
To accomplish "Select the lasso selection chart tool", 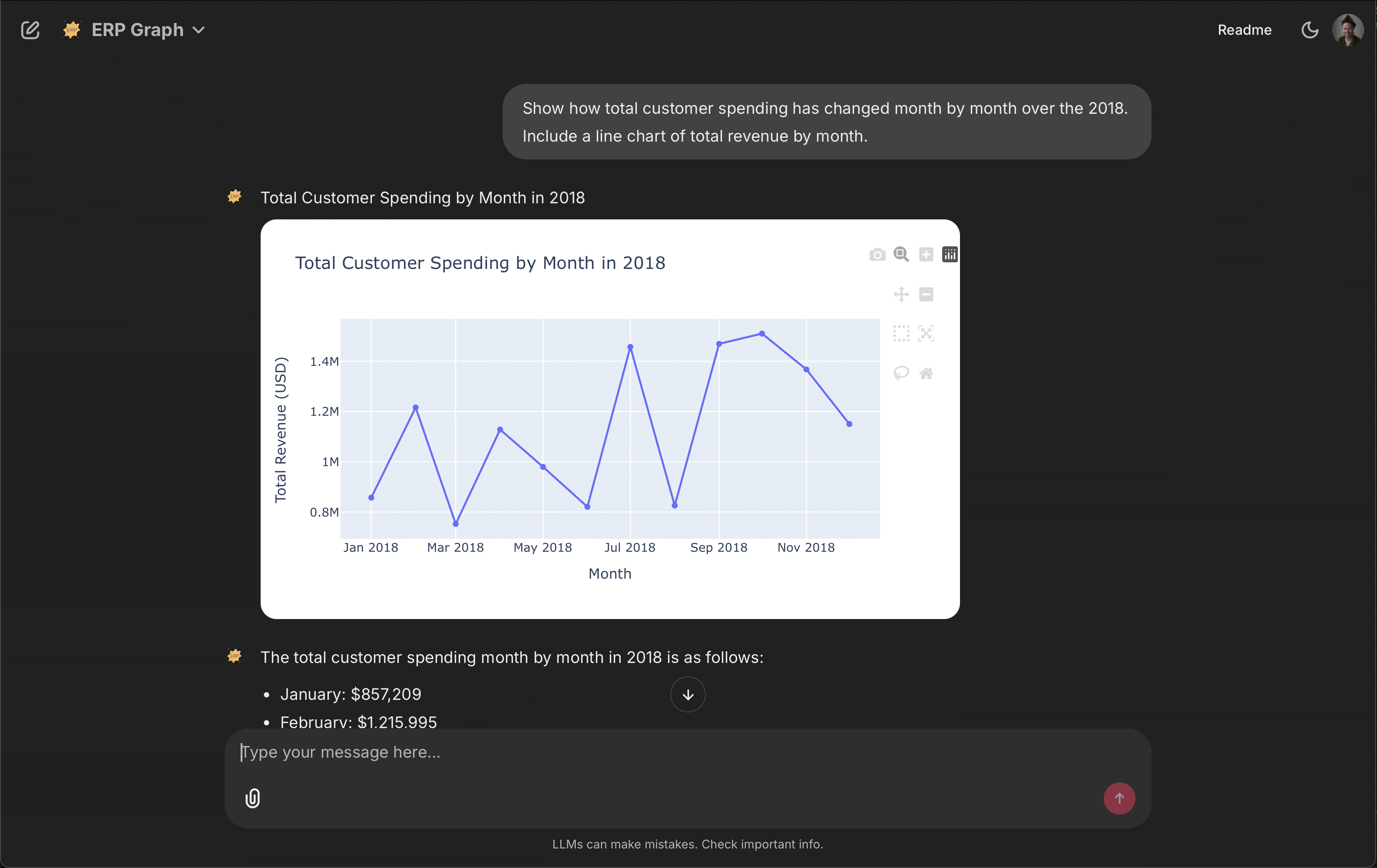I will (x=901, y=373).
